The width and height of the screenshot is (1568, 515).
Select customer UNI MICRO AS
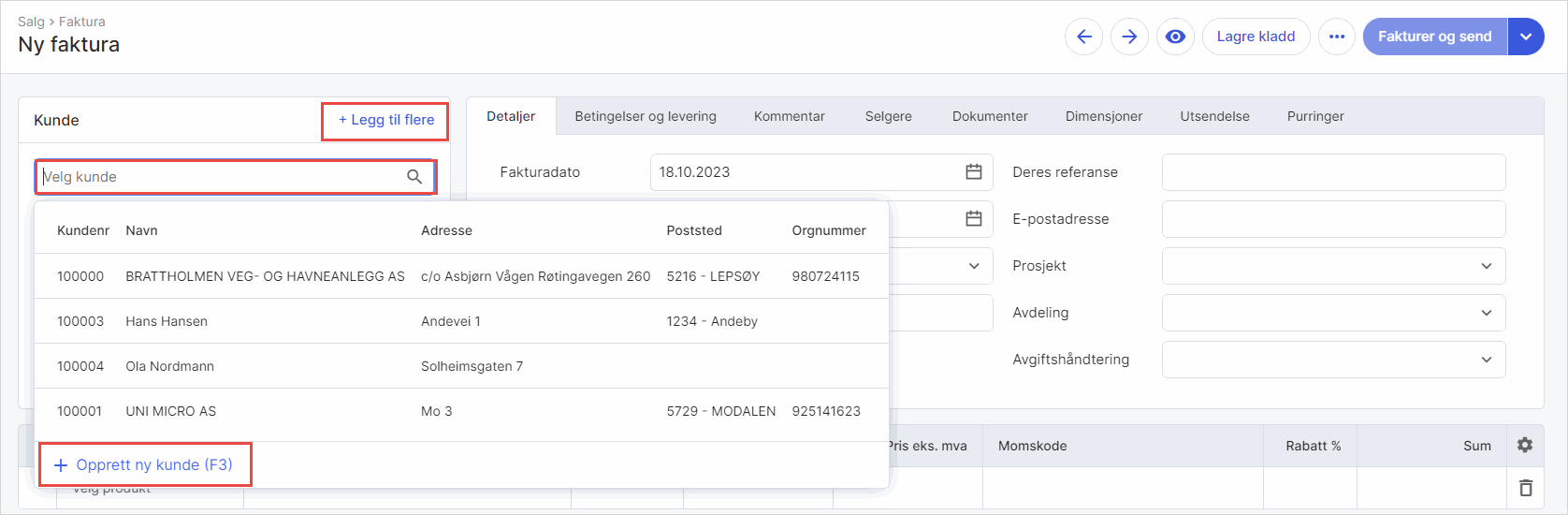(170, 411)
